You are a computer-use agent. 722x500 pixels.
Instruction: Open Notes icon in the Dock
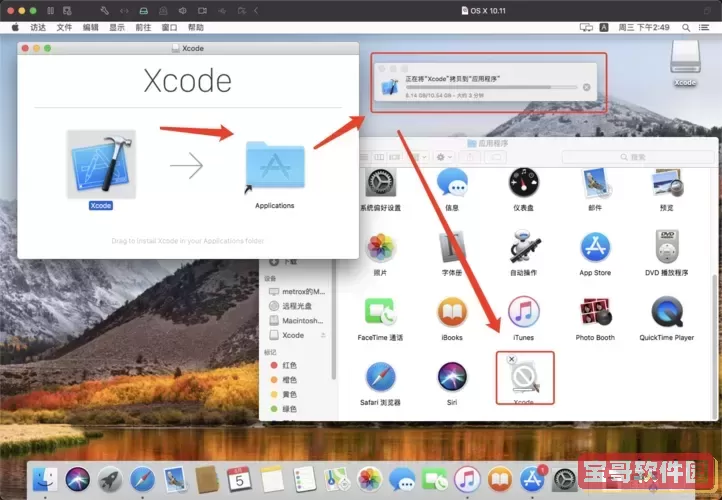click(x=272, y=480)
